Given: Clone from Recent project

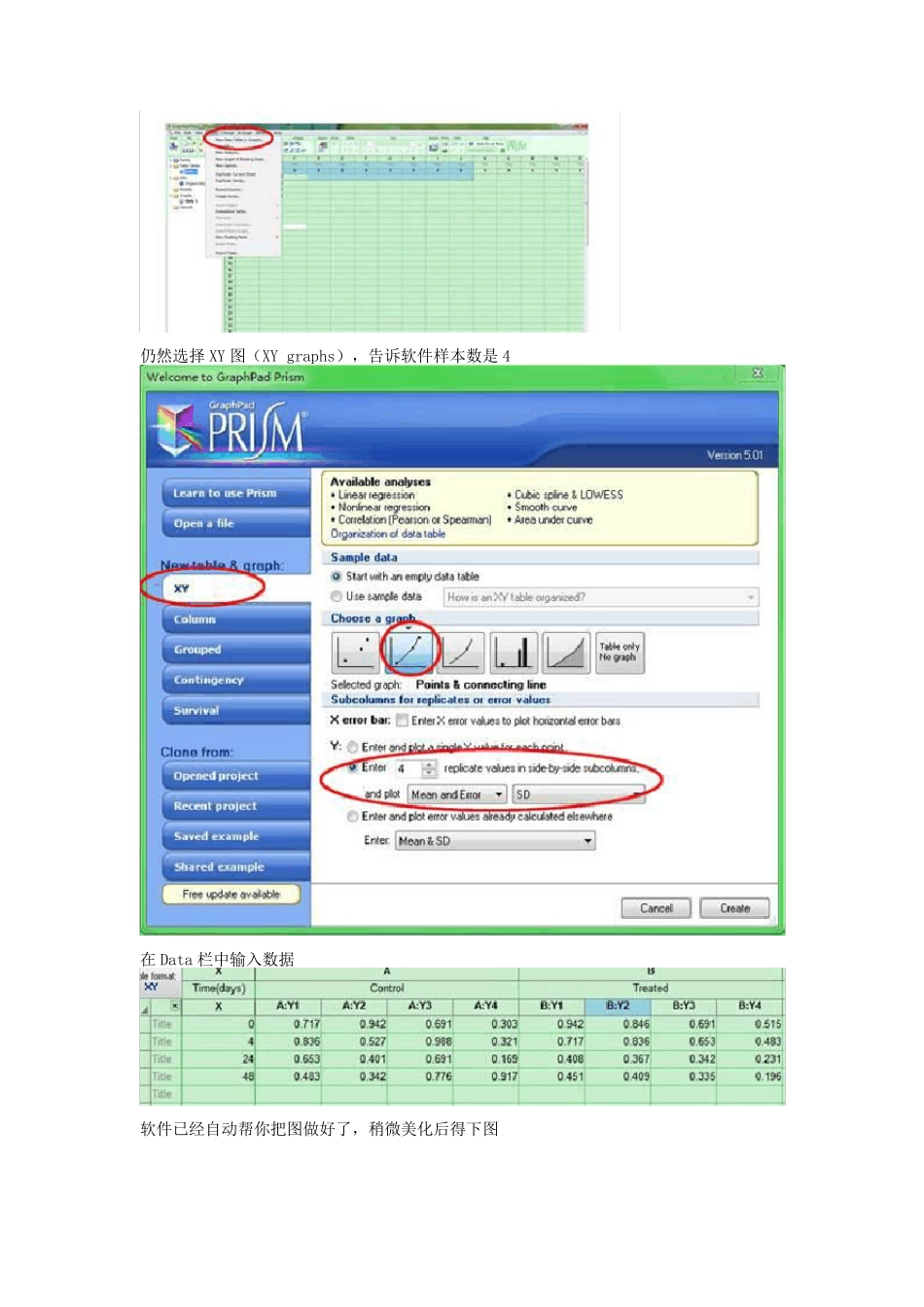Looking at the screenshot, I should click(236, 806).
